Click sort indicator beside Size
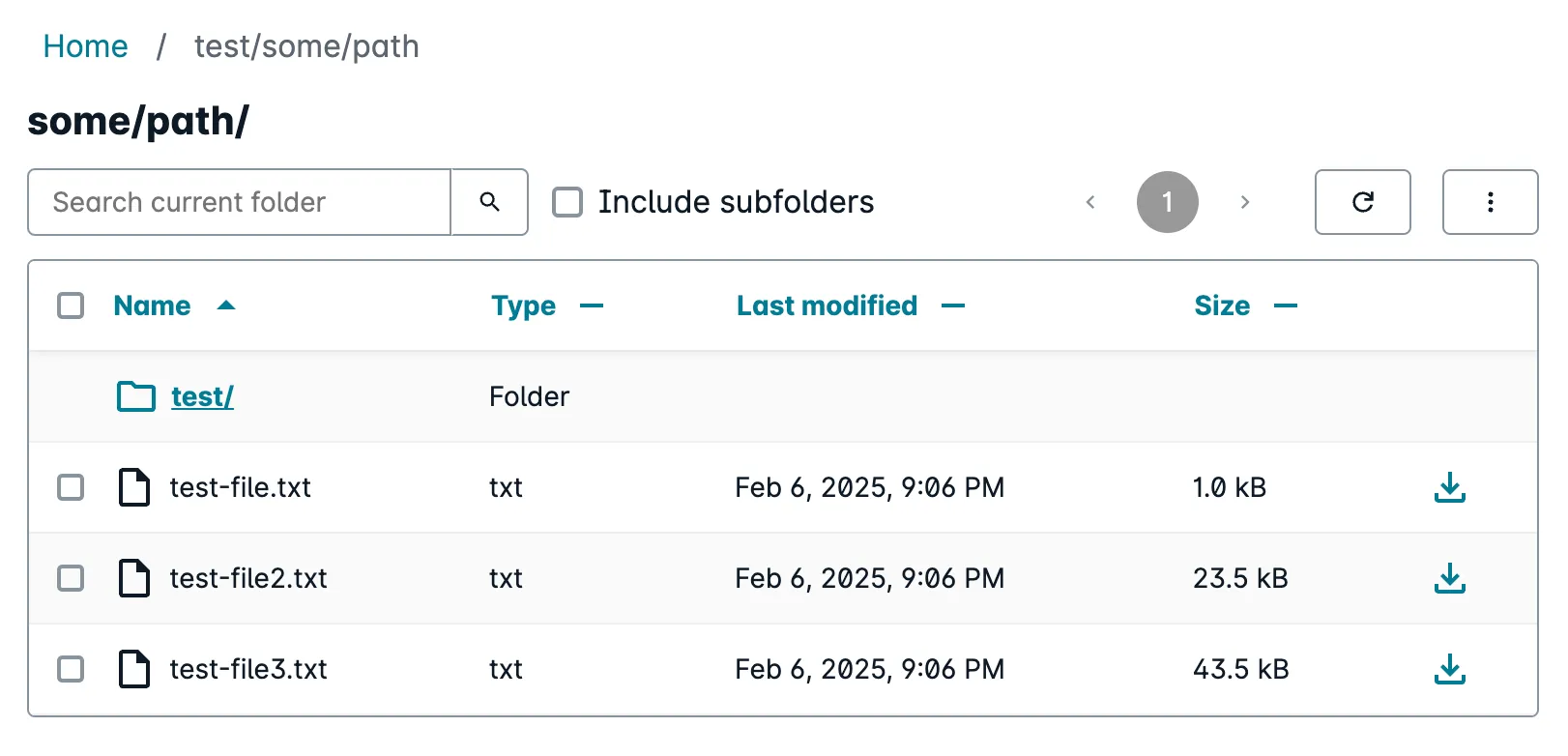This screenshot has height=756, width=1568. [1286, 305]
